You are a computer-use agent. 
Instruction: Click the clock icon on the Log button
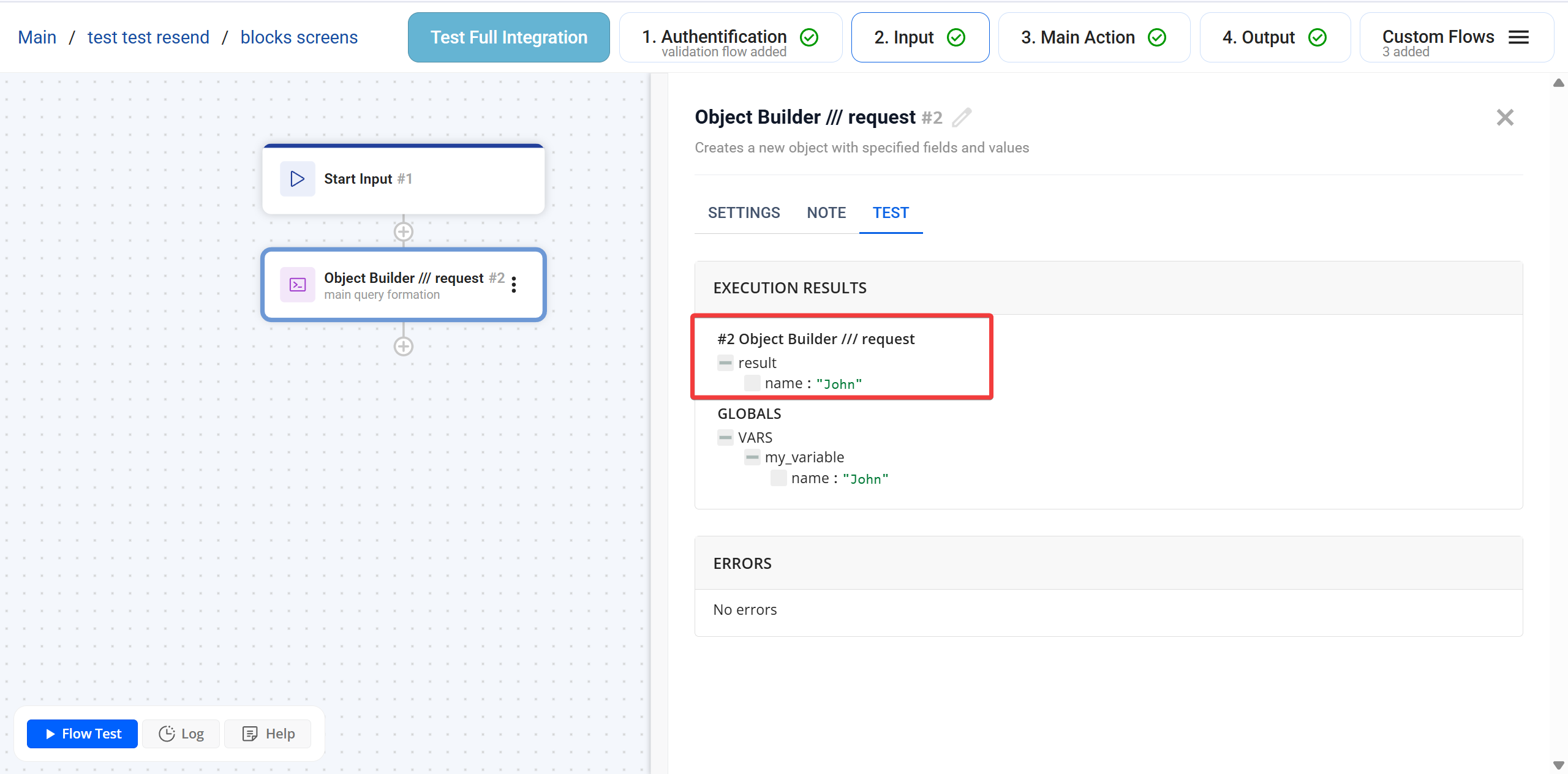coord(167,733)
